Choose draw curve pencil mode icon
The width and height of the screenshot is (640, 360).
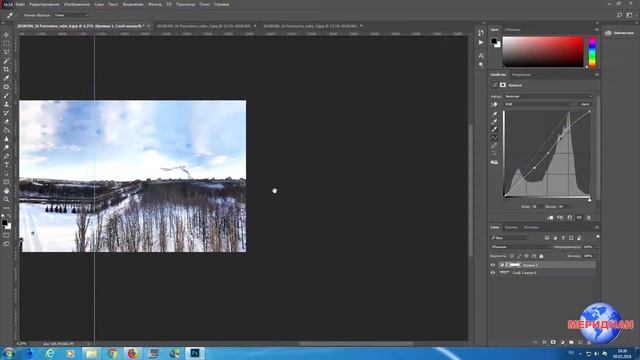tap(494, 146)
